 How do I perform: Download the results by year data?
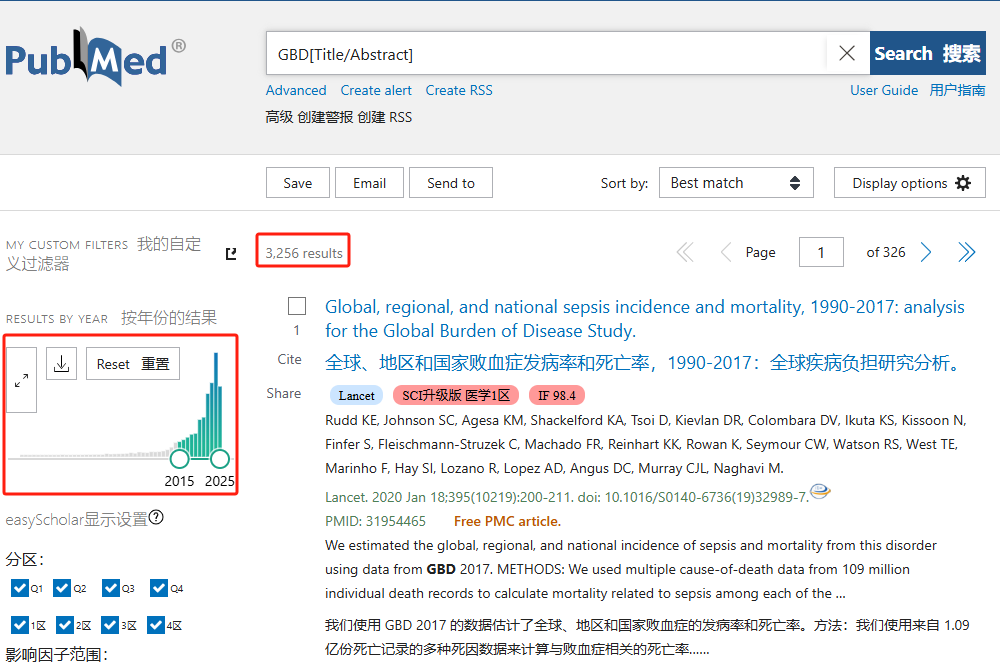coord(62,363)
